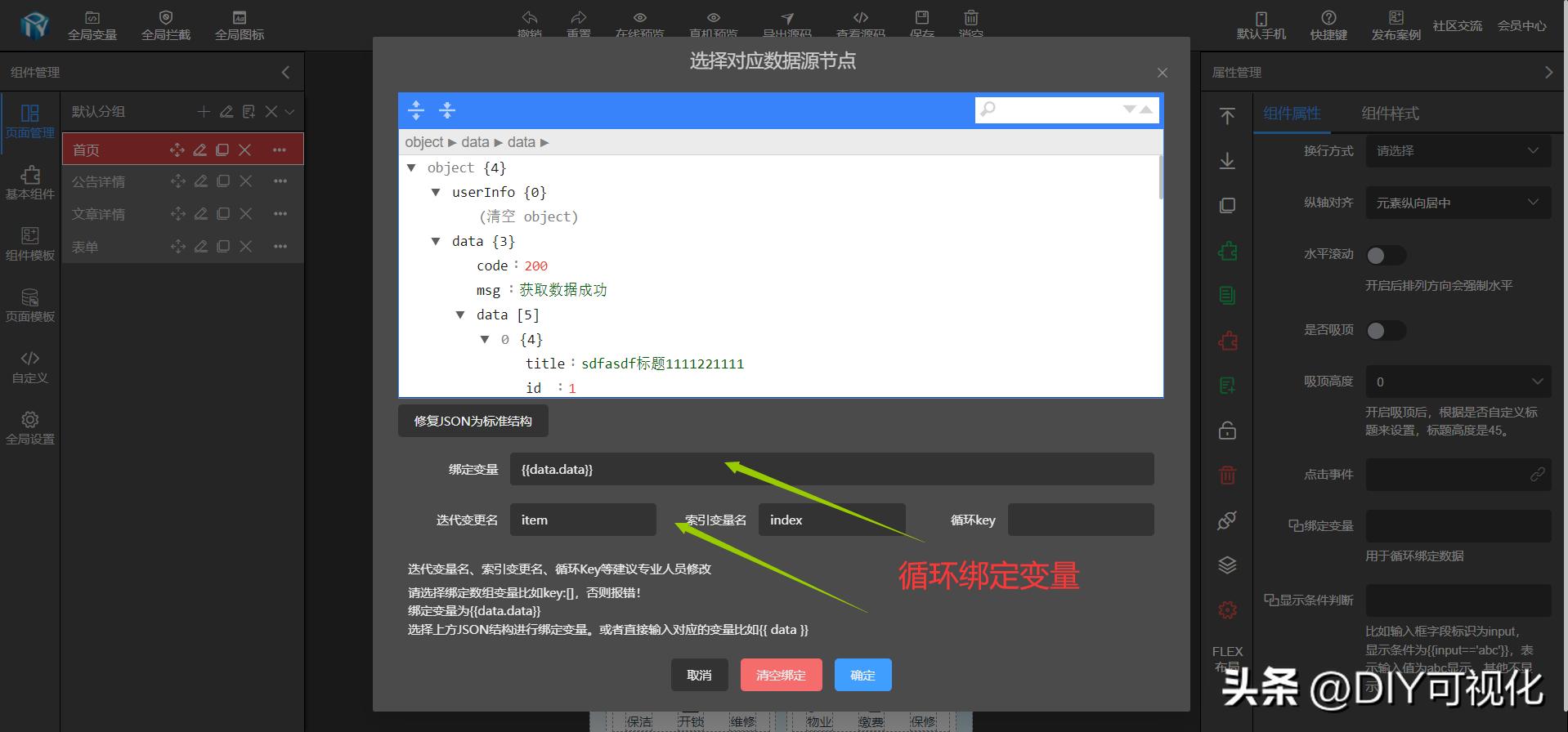Collapse the 属性管理 panel

[x=1548, y=72]
